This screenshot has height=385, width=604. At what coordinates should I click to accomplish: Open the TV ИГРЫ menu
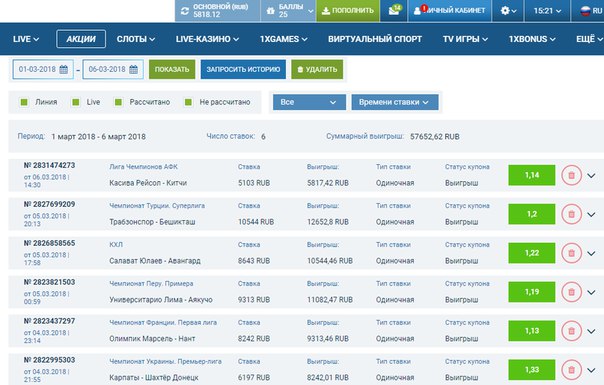point(465,39)
